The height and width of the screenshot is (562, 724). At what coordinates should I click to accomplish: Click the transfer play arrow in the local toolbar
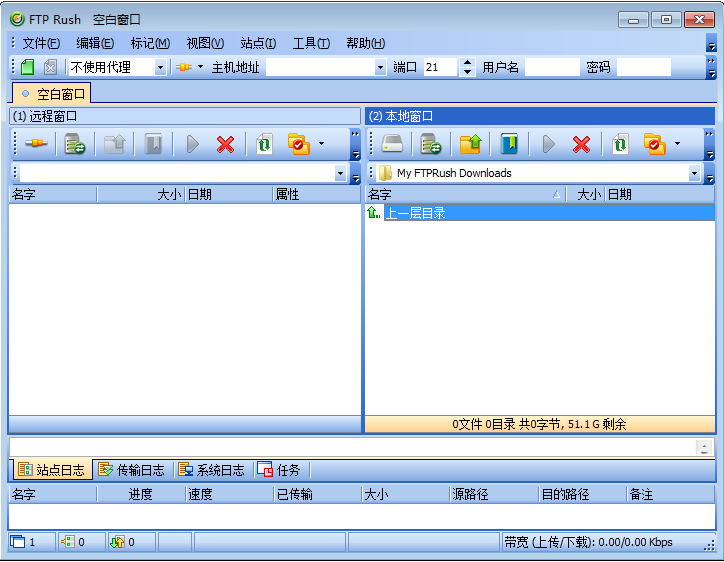(x=548, y=144)
